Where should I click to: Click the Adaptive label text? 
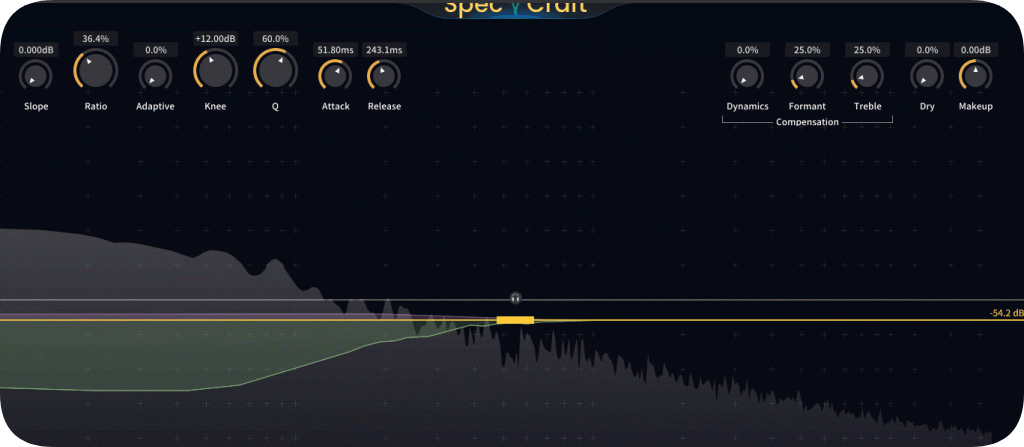click(155, 107)
